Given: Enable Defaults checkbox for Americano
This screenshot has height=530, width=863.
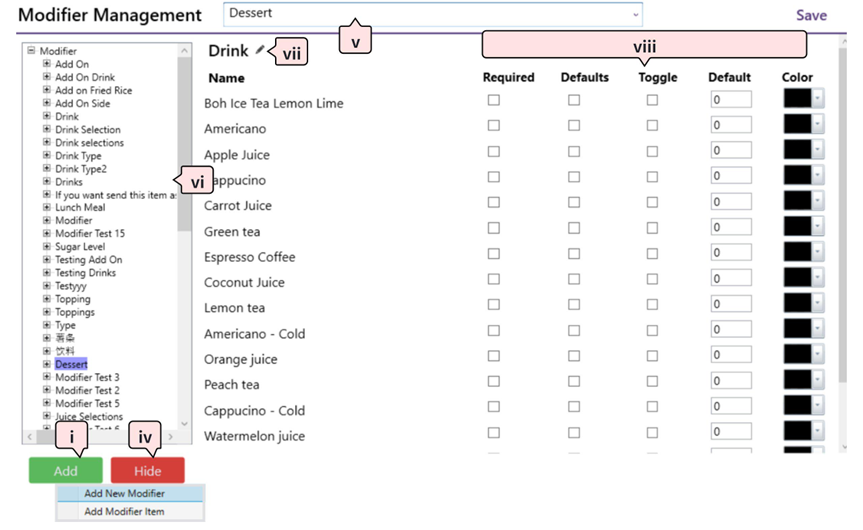Looking at the screenshot, I should (574, 125).
